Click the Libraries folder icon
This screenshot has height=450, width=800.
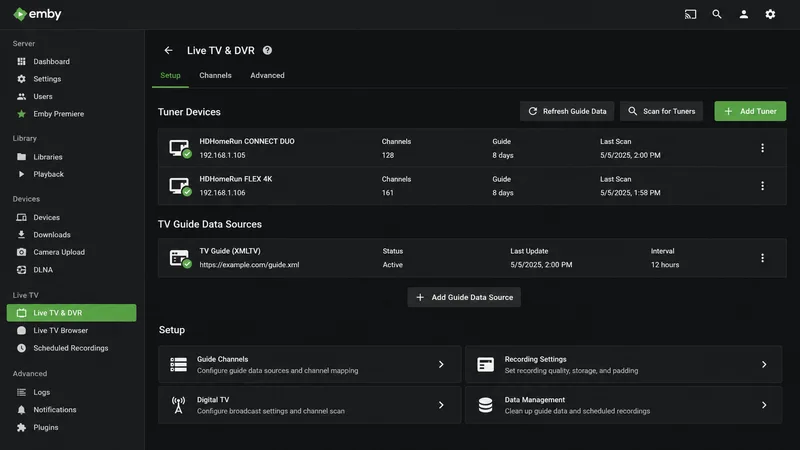click(x=21, y=157)
